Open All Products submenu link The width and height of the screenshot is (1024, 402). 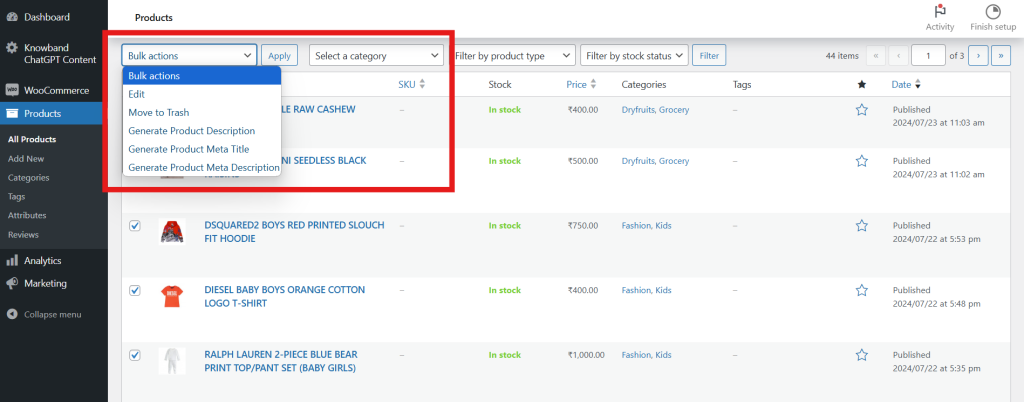click(x=32, y=139)
